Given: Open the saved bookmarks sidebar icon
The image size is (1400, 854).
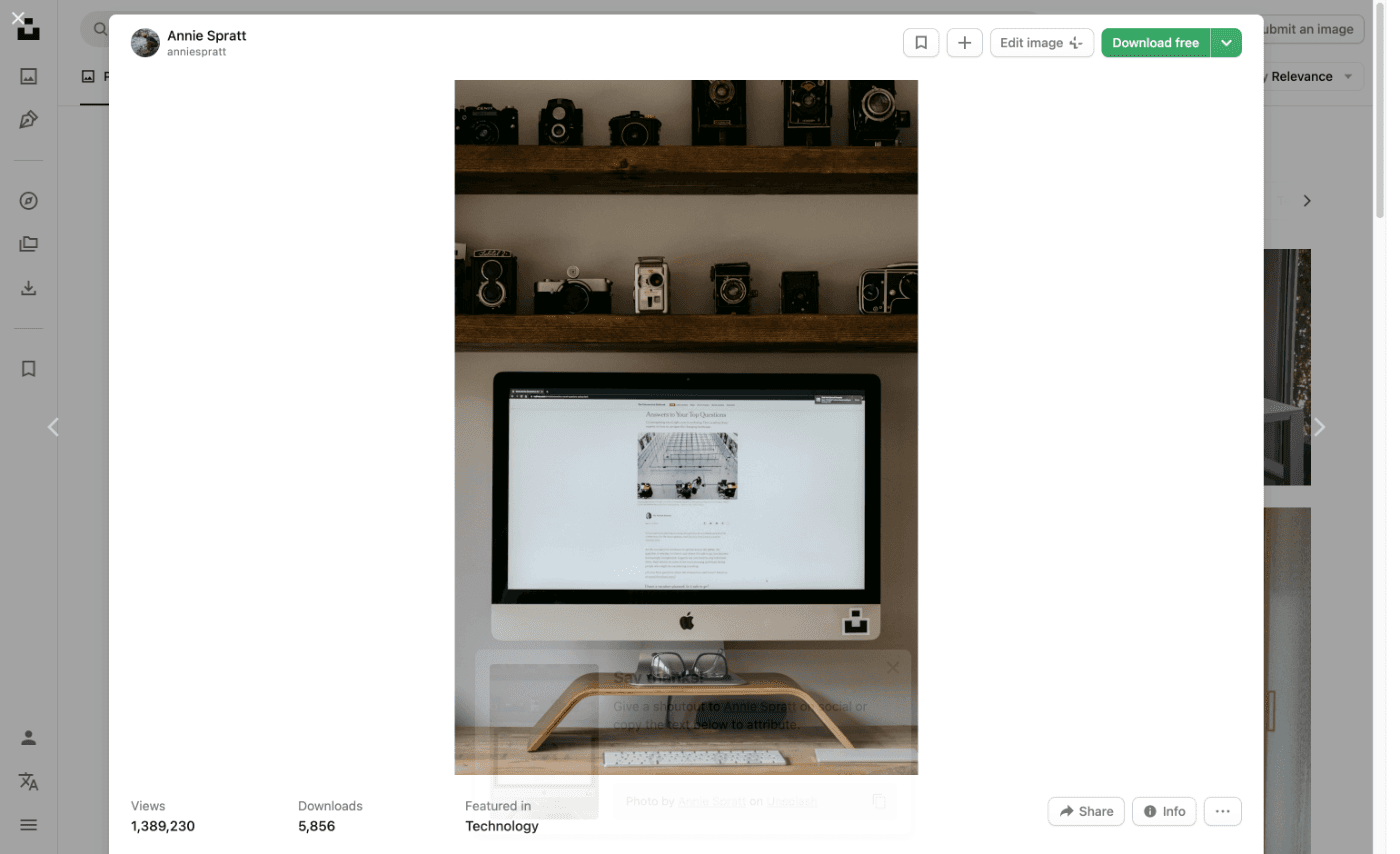Looking at the screenshot, I should [29, 369].
